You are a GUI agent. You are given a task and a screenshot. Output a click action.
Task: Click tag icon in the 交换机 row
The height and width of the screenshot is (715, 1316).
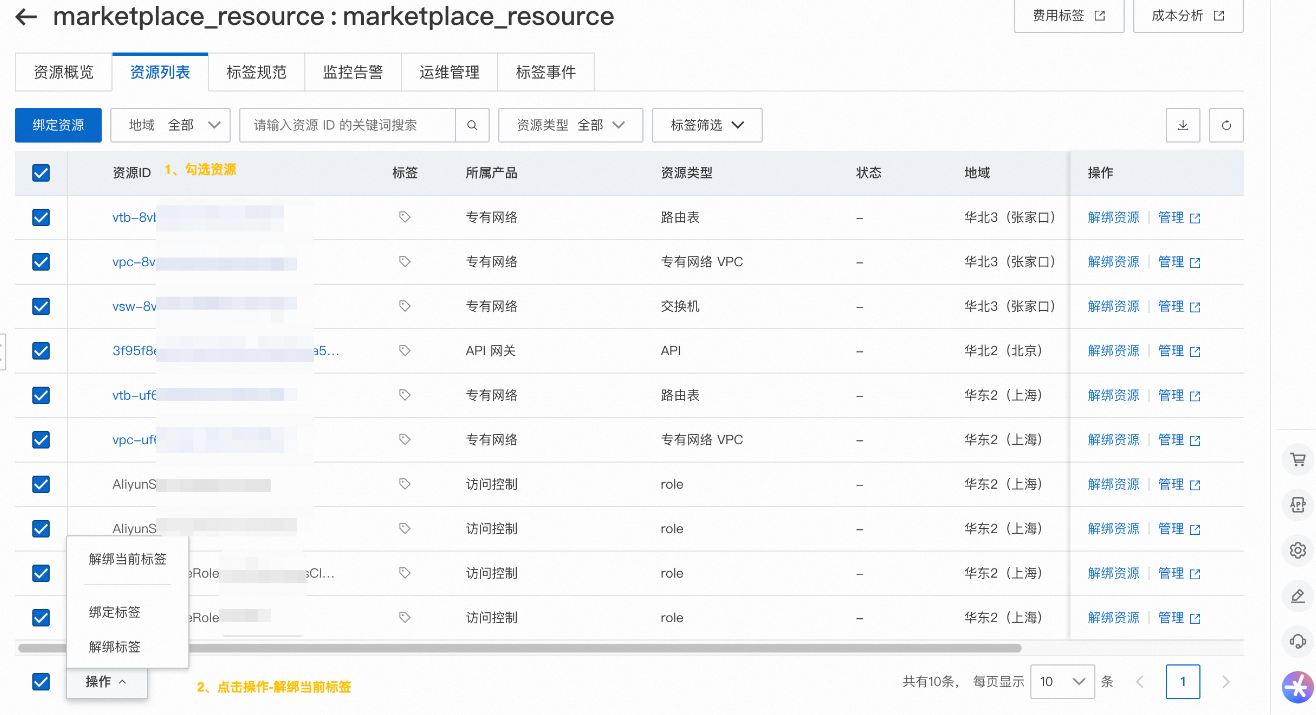pos(405,306)
